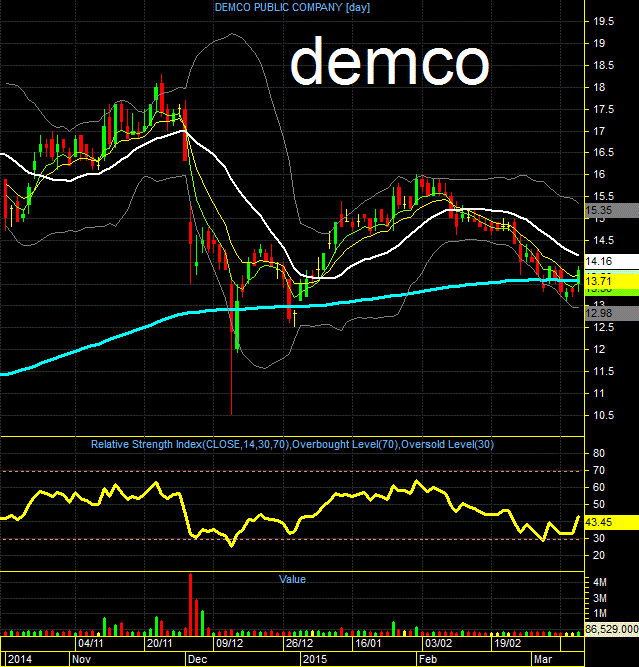This screenshot has width=639, height=667.
Task: Click the Mar month label
Action: click(x=543, y=659)
